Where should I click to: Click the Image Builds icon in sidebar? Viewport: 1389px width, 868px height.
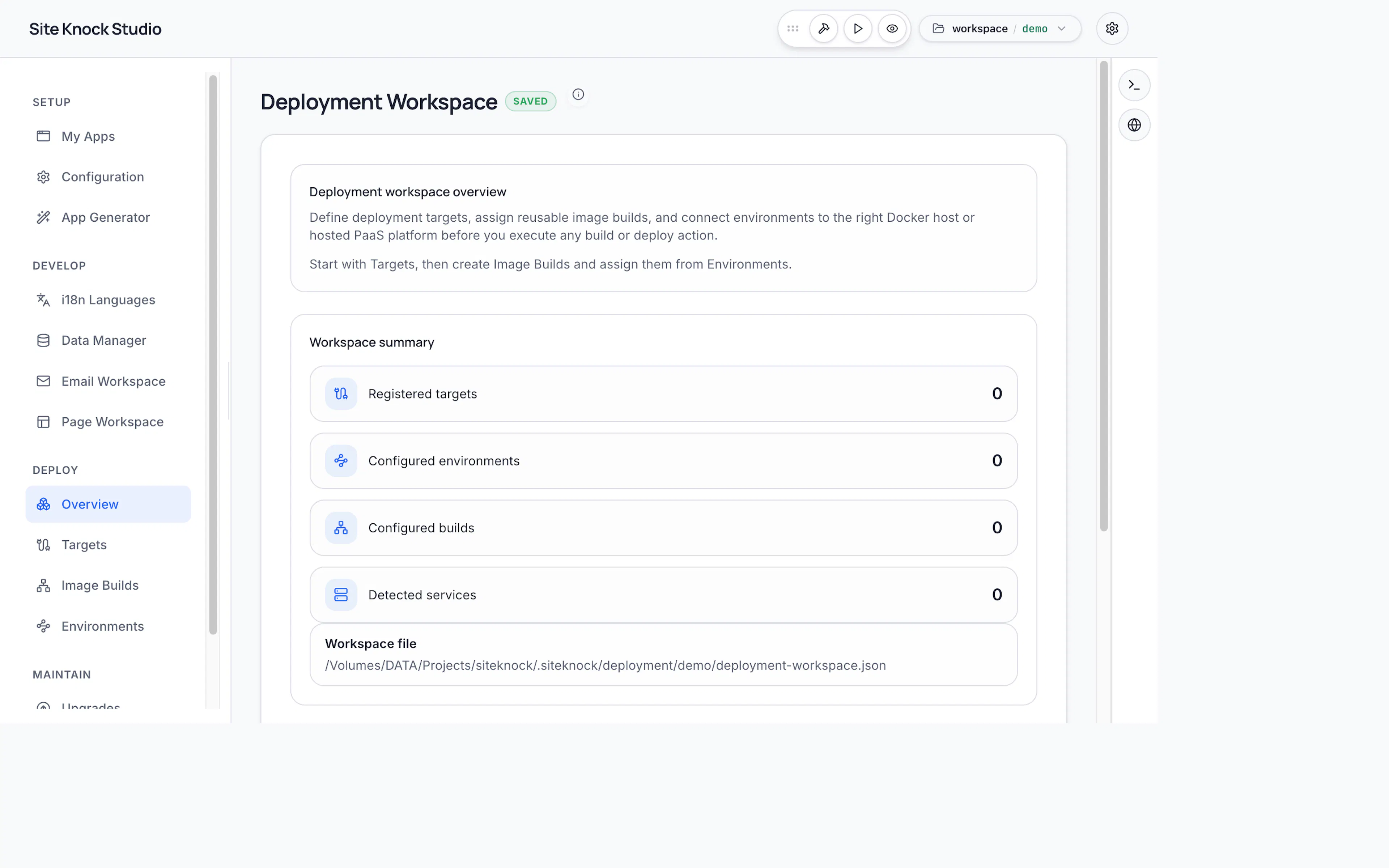(x=44, y=586)
